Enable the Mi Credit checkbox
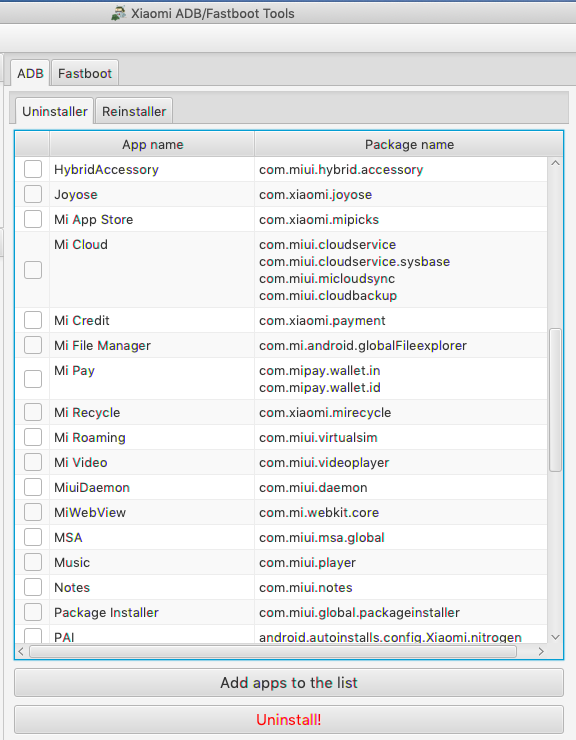The width and height of the screenshot is (576, 740). [33, 320]
